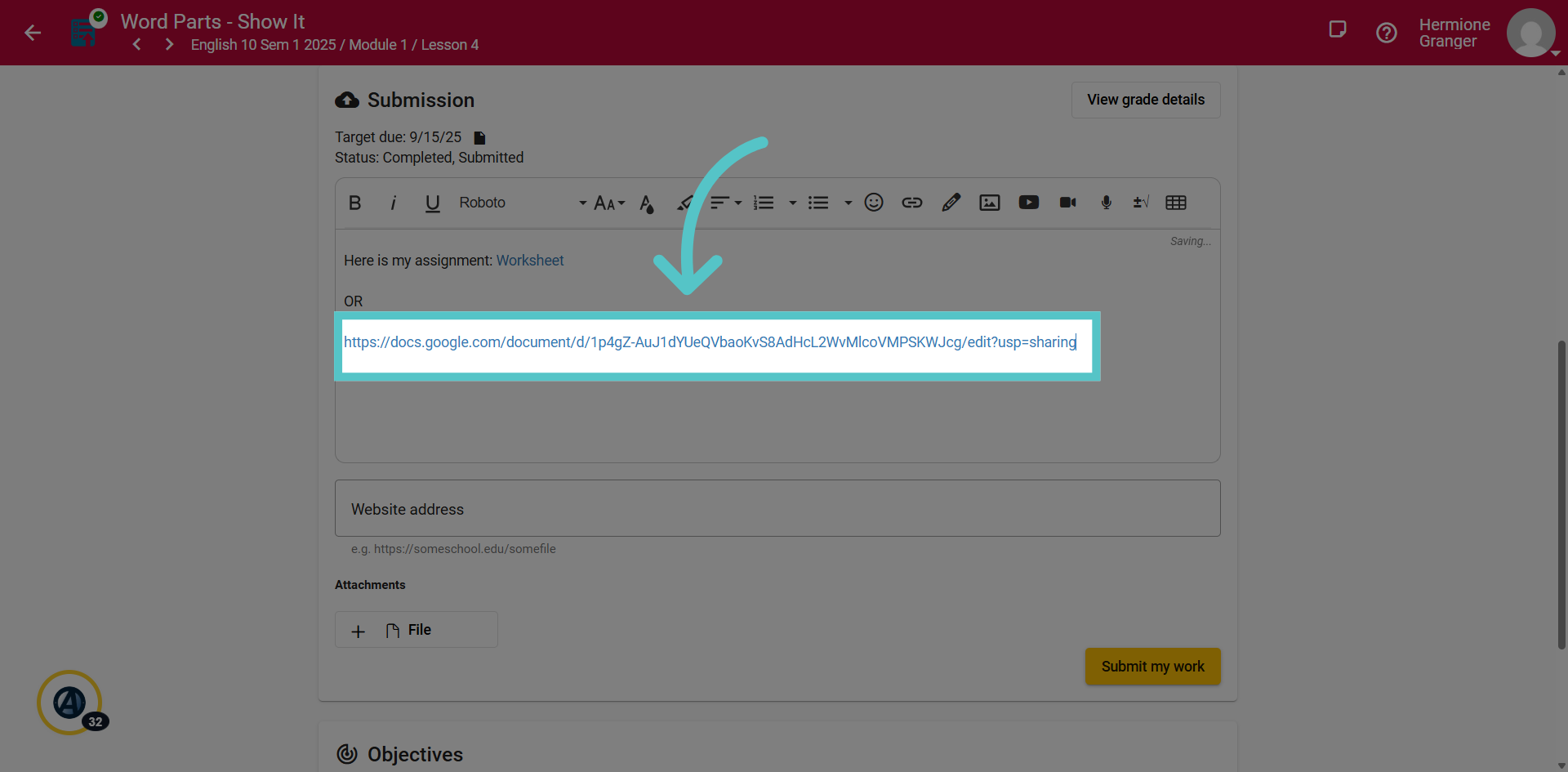Insert a YouTube video

point(1029,203)
